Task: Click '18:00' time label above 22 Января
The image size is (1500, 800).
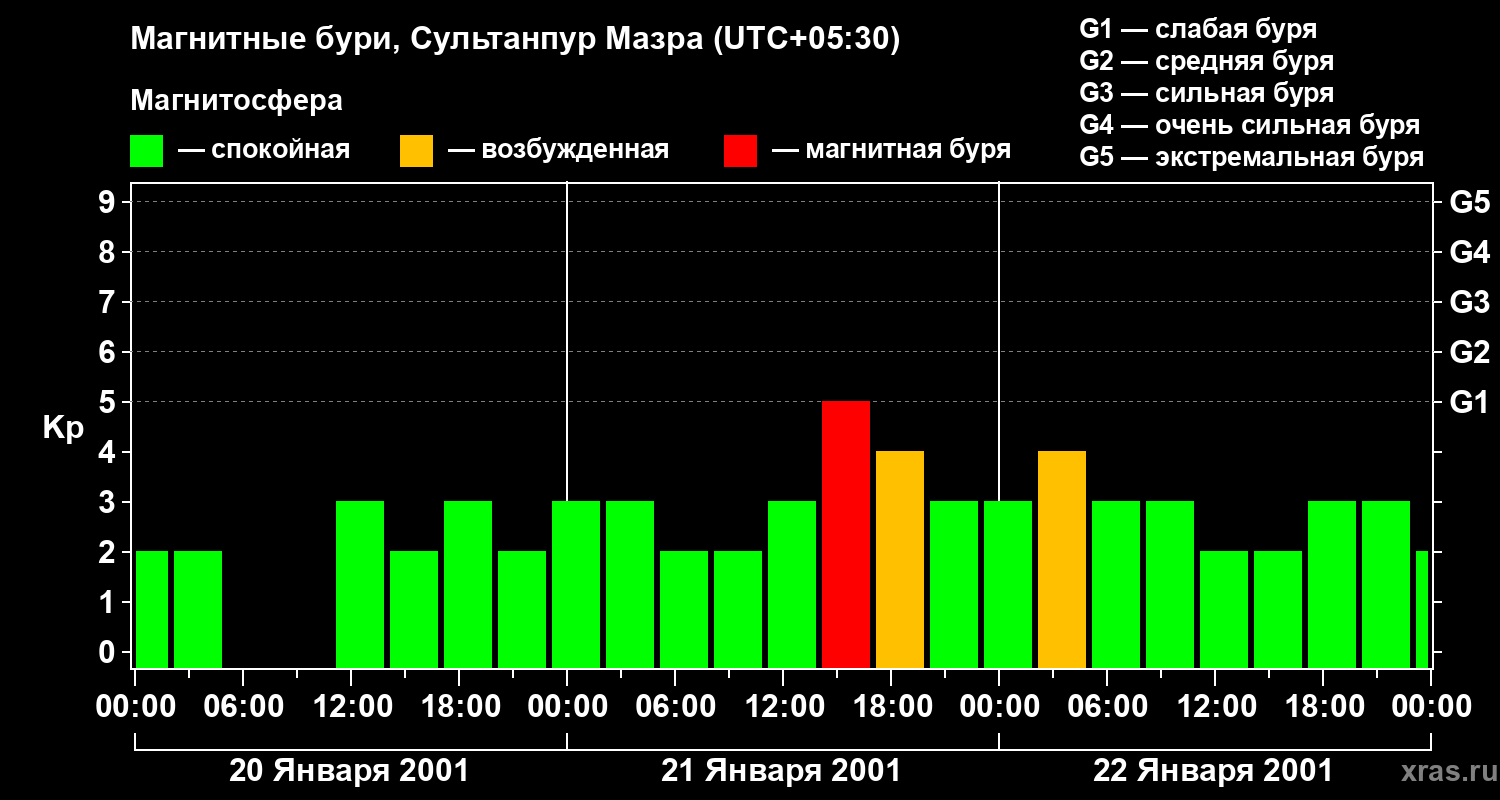Action: coord(1324,707)
